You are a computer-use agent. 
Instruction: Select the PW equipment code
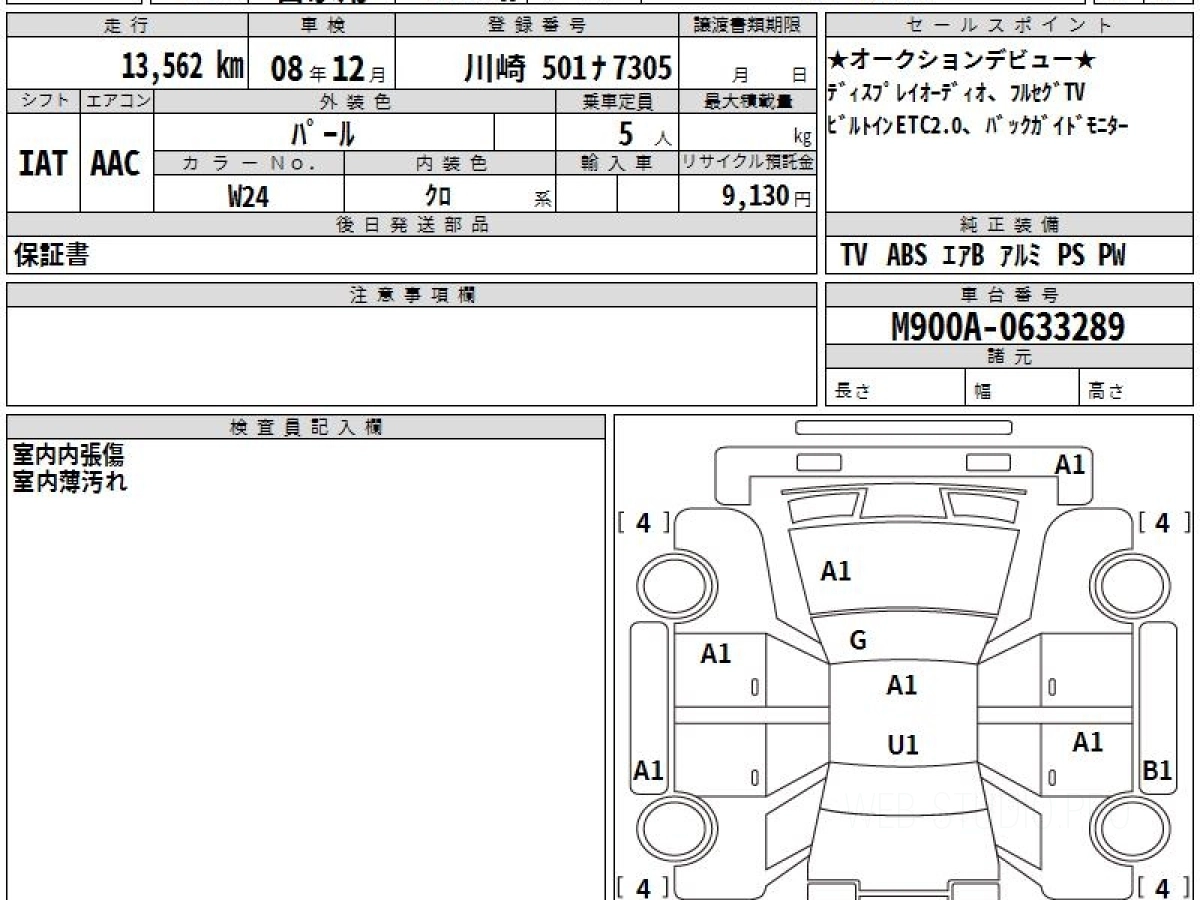tap(1112, 256)
